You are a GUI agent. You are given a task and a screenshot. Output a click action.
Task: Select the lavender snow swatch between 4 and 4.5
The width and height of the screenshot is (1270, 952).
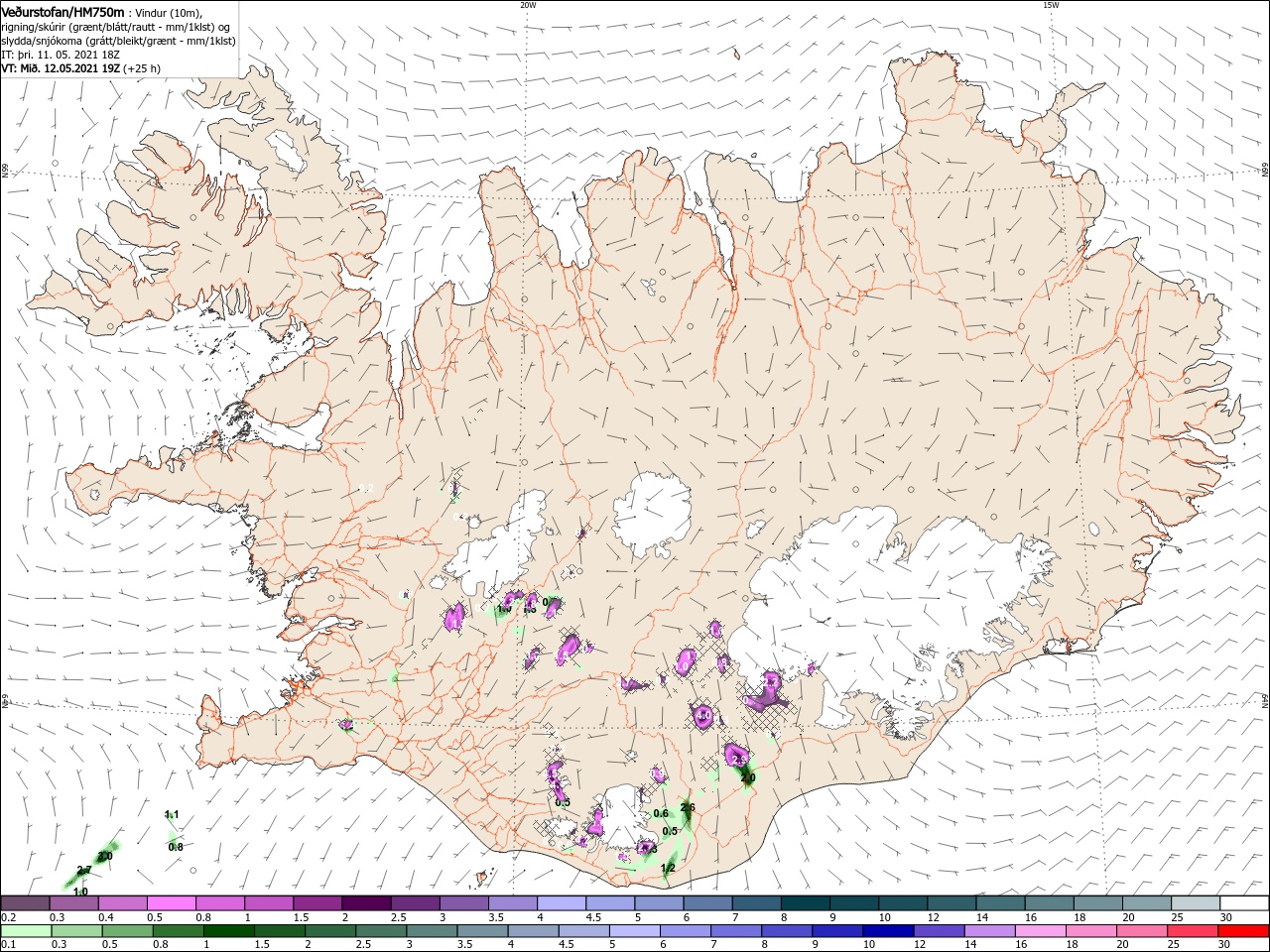[x=562, y=903]
